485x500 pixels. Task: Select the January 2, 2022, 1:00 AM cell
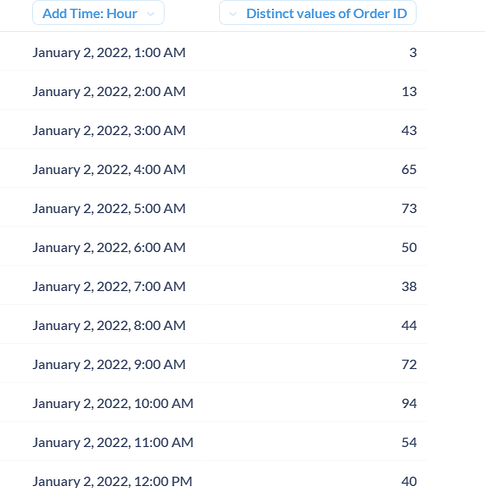point(109,52)
